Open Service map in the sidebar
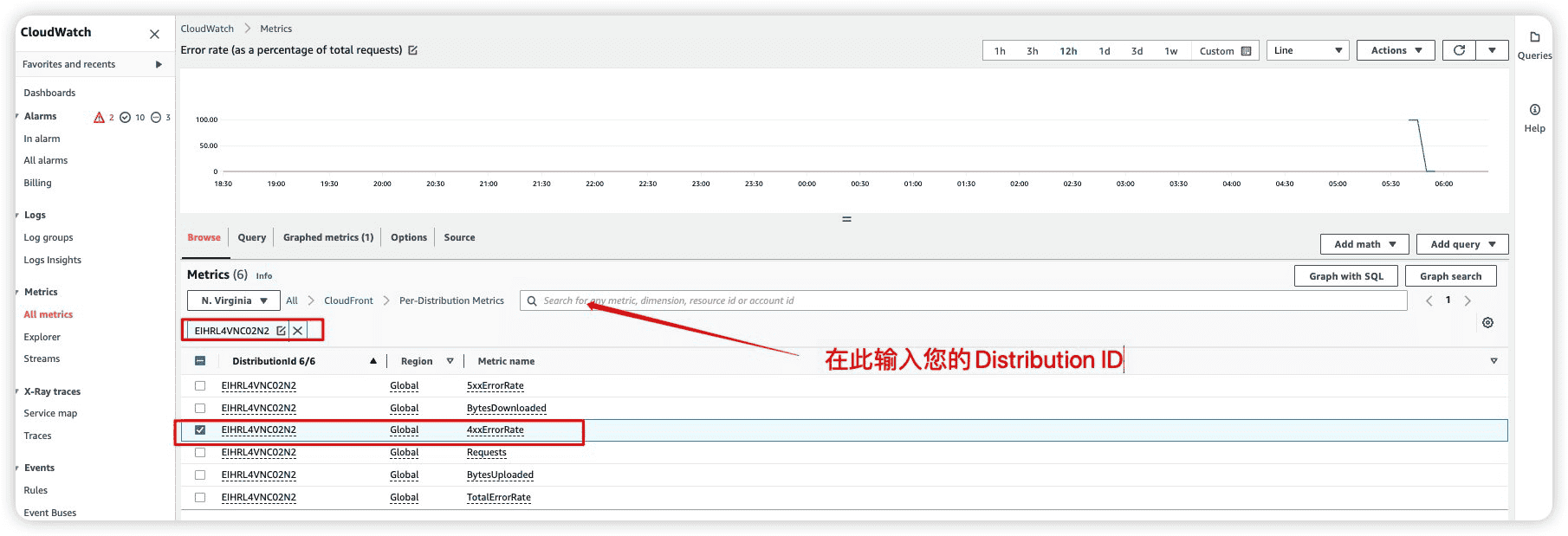Viewport: 1568px width, 536px height. (50, 413)
